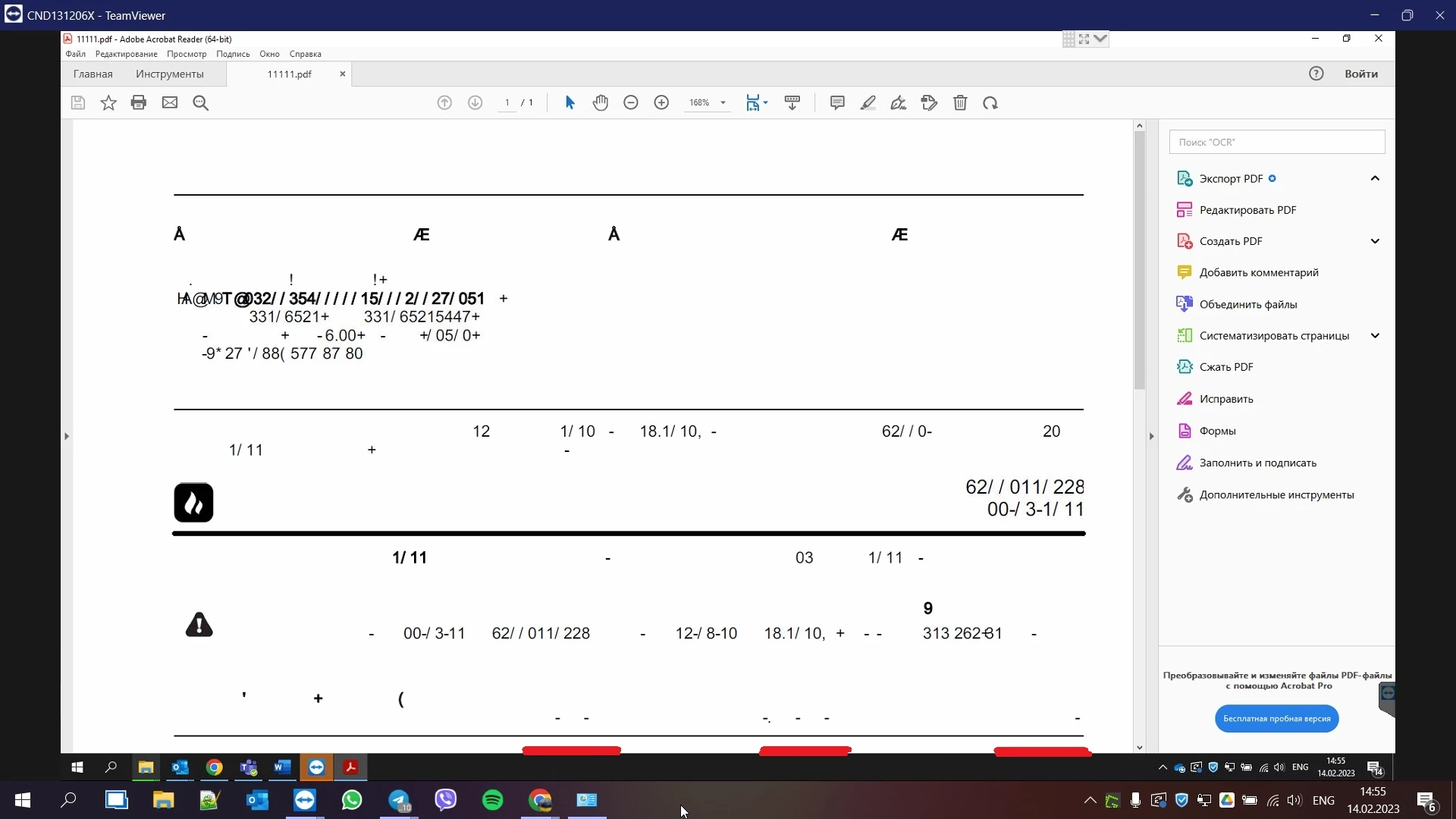The width and height of the screenshot is (1456, 819).
Task: Collapse the right tools pane arrow
Action: [1151, 436]
